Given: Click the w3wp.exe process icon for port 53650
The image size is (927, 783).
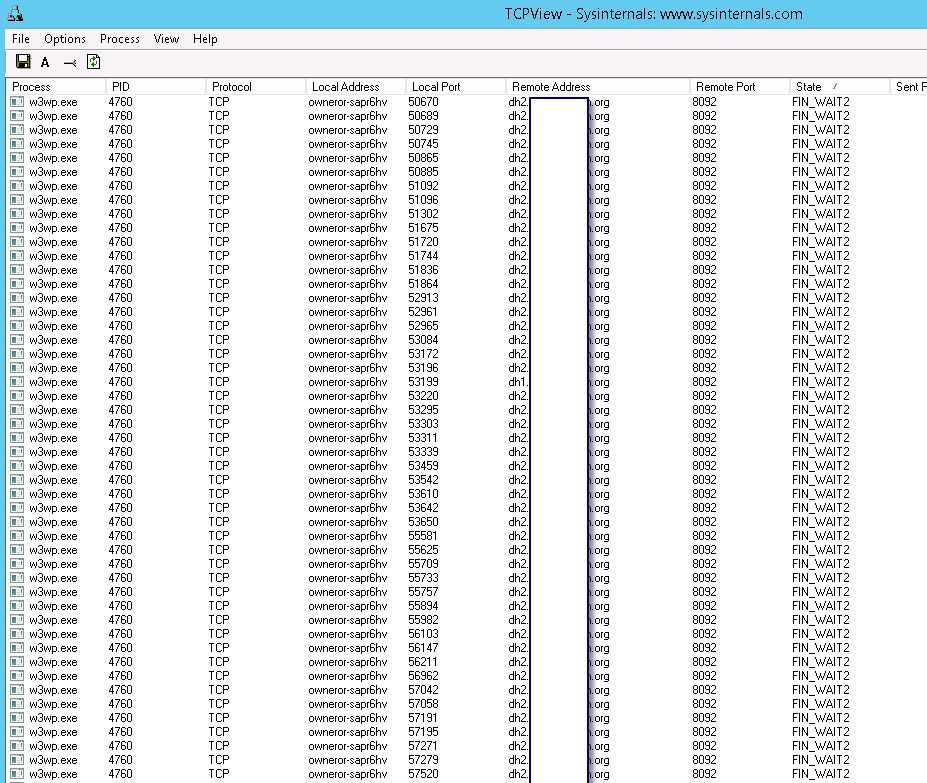Looking at the screenshot, I should click(x=17, y=522).
